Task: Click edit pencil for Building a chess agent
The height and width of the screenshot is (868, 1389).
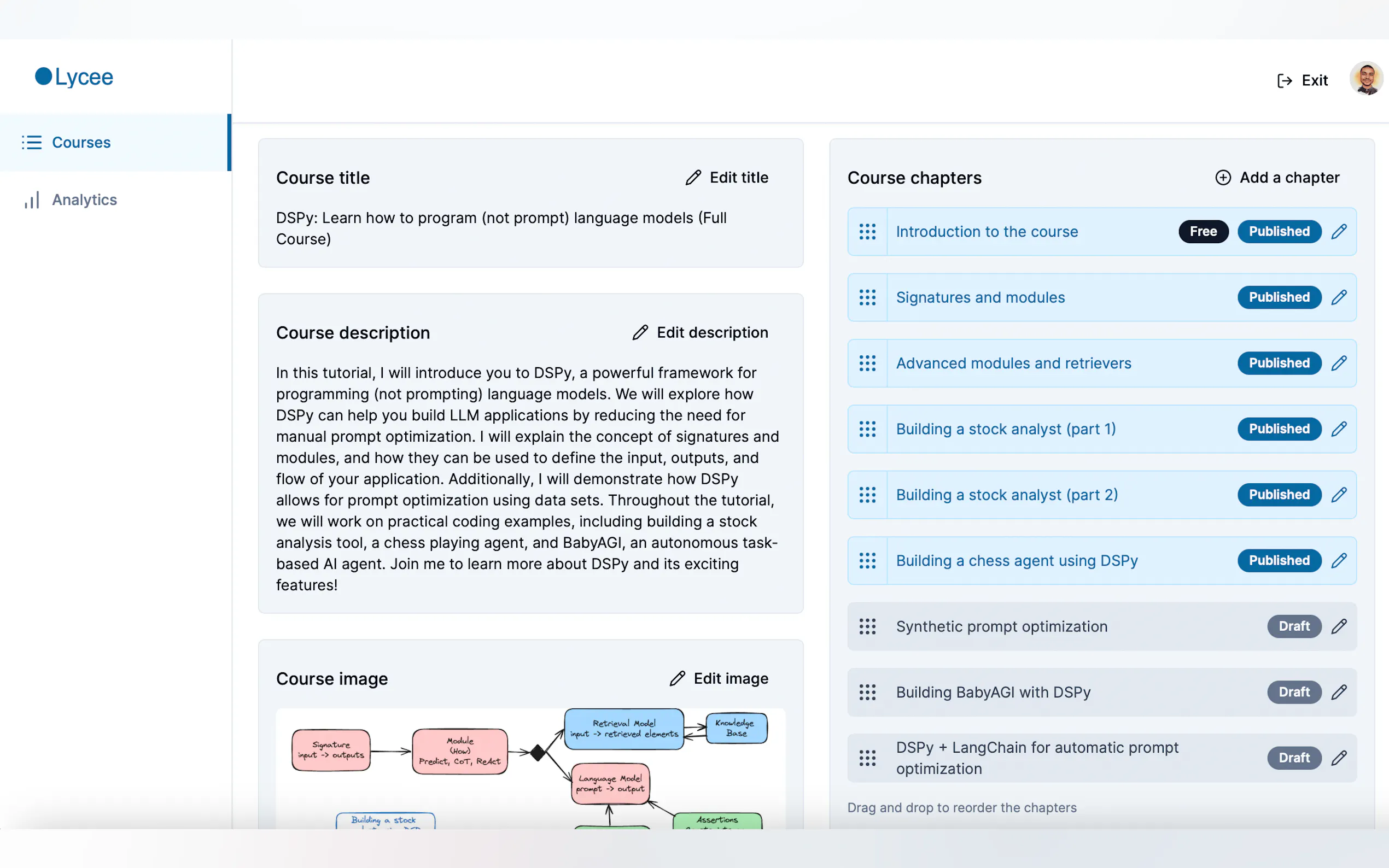Action: tap(1339, 560)
